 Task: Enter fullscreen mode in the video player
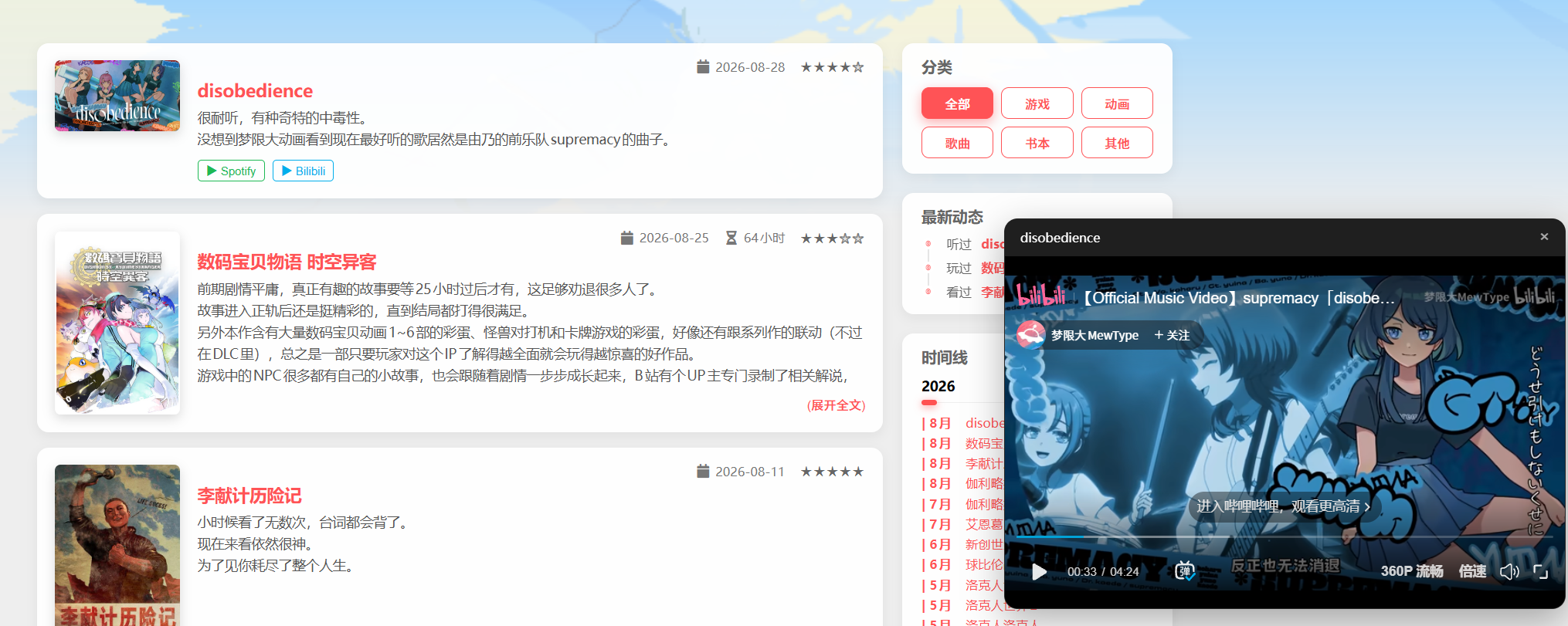click(x=1540, y=571)
